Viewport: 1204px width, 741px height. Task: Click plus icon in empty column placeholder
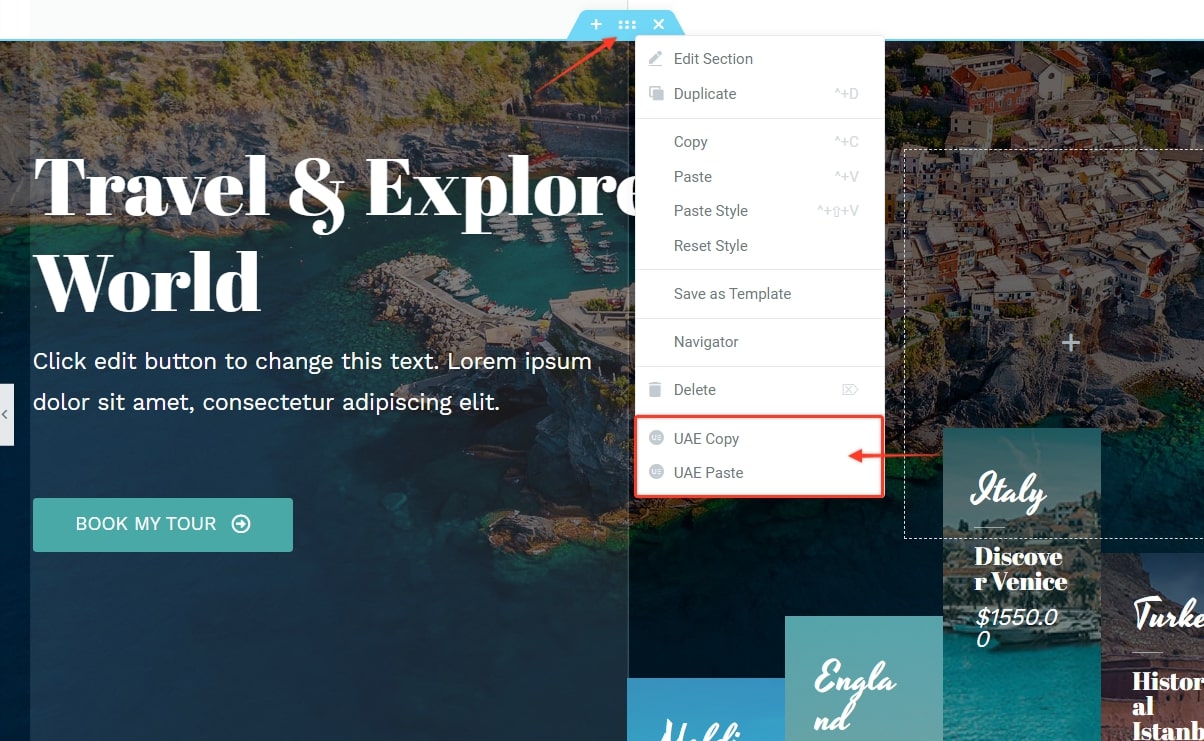coord(1071,343)
